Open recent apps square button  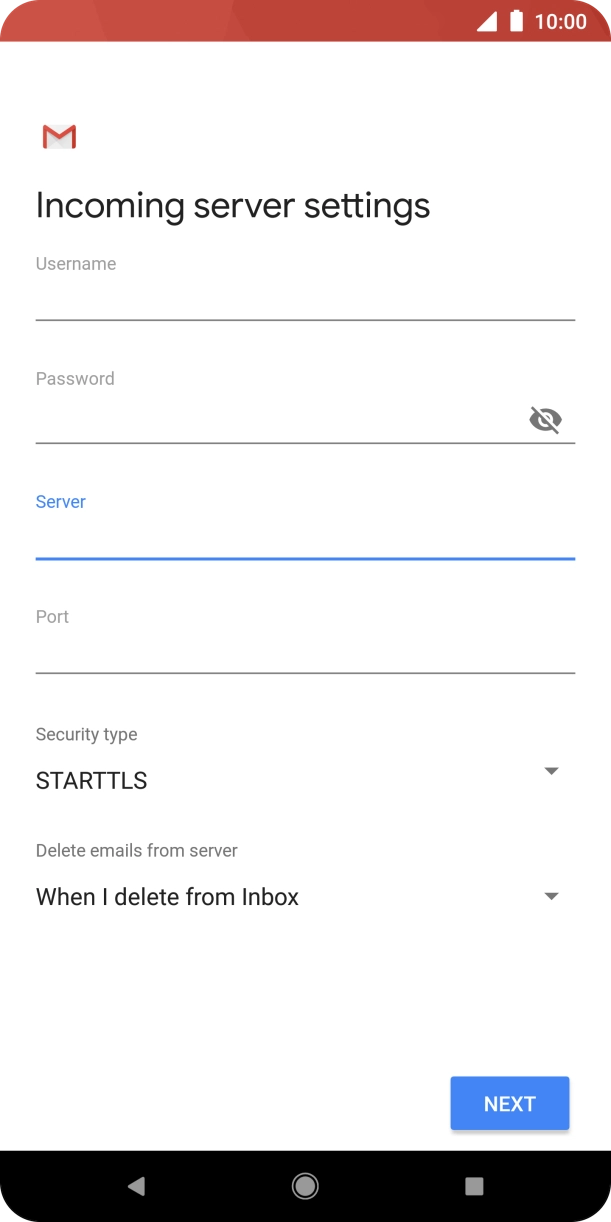click(x=474, y=1186)
